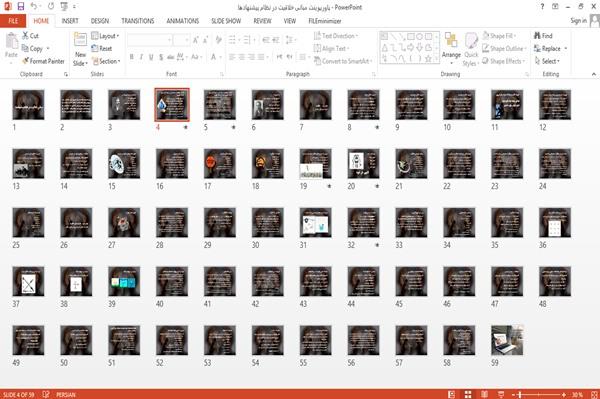Viewport: 600px width, 399px height.
Task: Click the Replace button
Action: coord(551,49)
